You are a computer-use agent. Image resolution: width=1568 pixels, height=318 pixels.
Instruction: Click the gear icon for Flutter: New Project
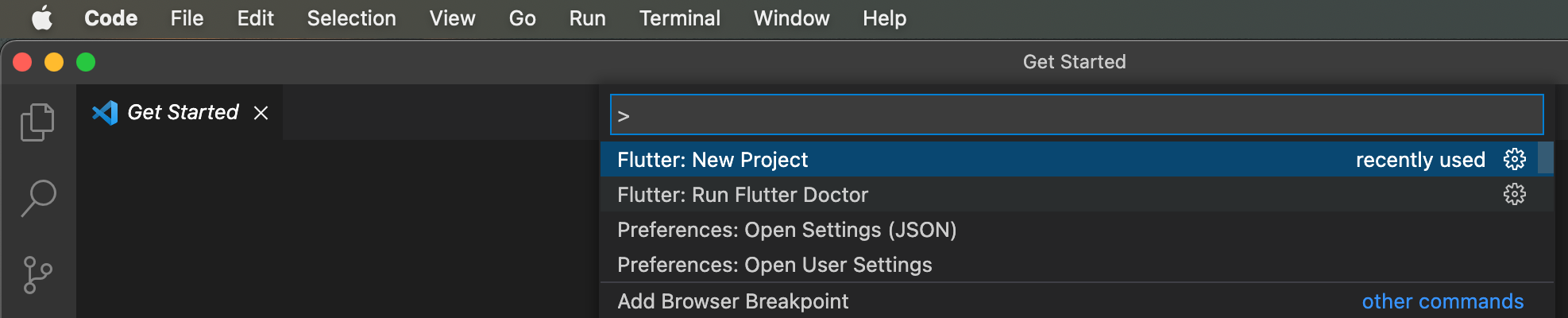(1514, 160)
